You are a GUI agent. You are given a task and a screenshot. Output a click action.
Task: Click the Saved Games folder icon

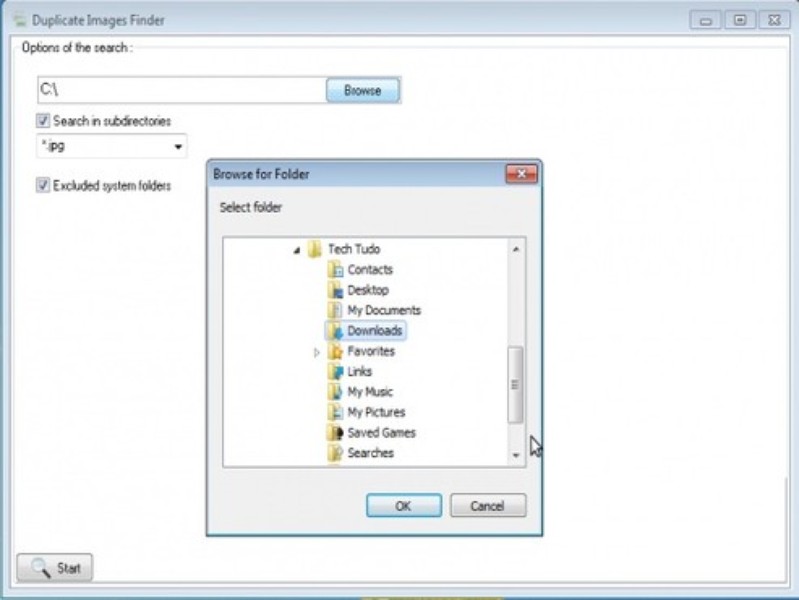(335, 433)
